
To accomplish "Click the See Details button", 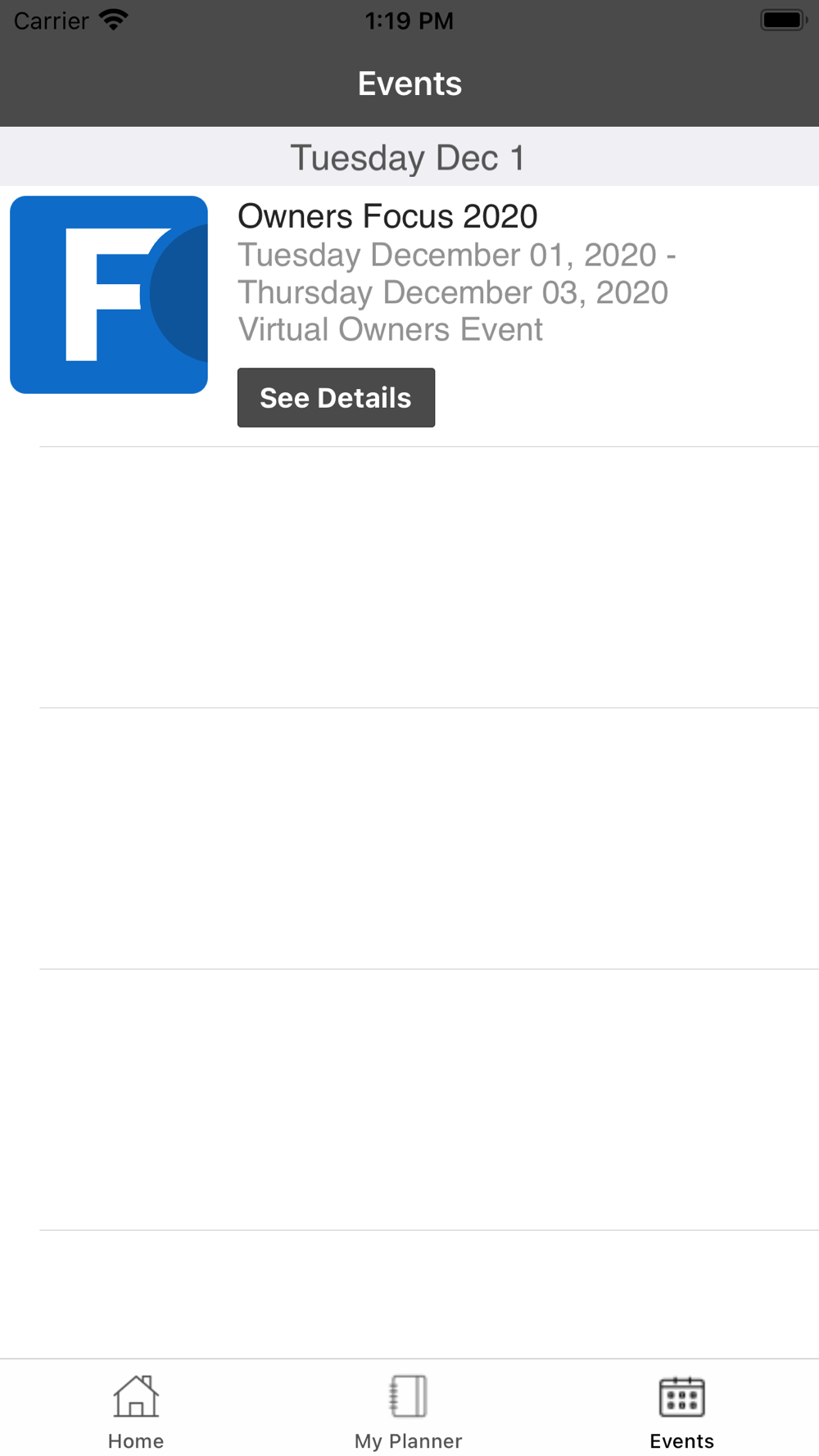I will click(336, 398).
